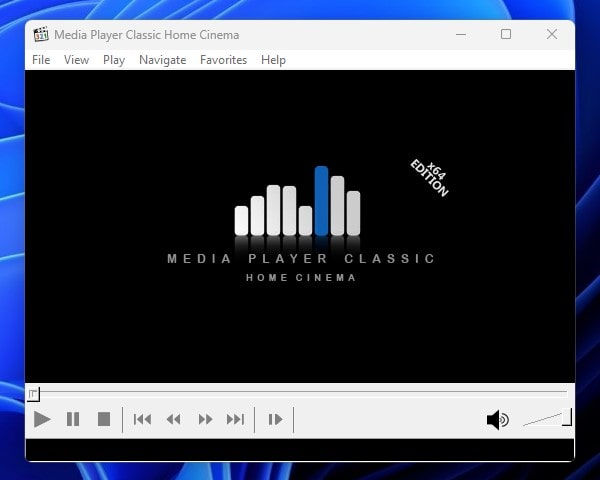Open the Favorites menu
Image resolution: width=600 pixels, height=480 pixels.
coord(223,60)
